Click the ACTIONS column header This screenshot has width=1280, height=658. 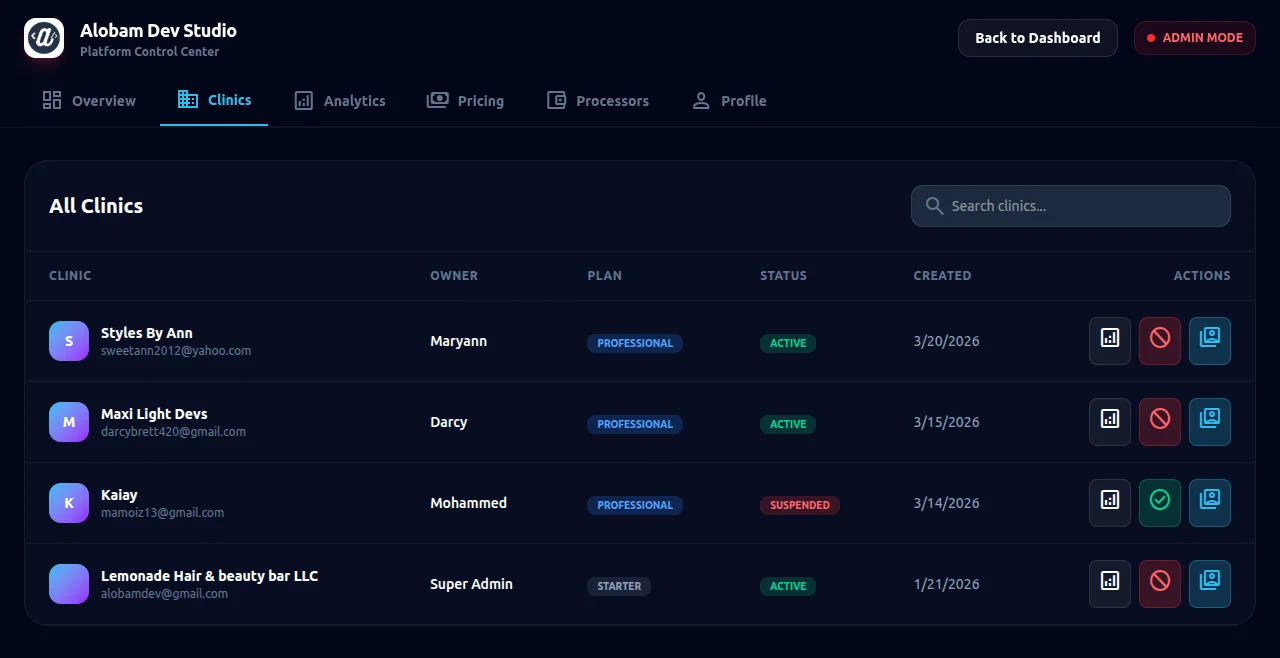click(x=1202, y=276)
